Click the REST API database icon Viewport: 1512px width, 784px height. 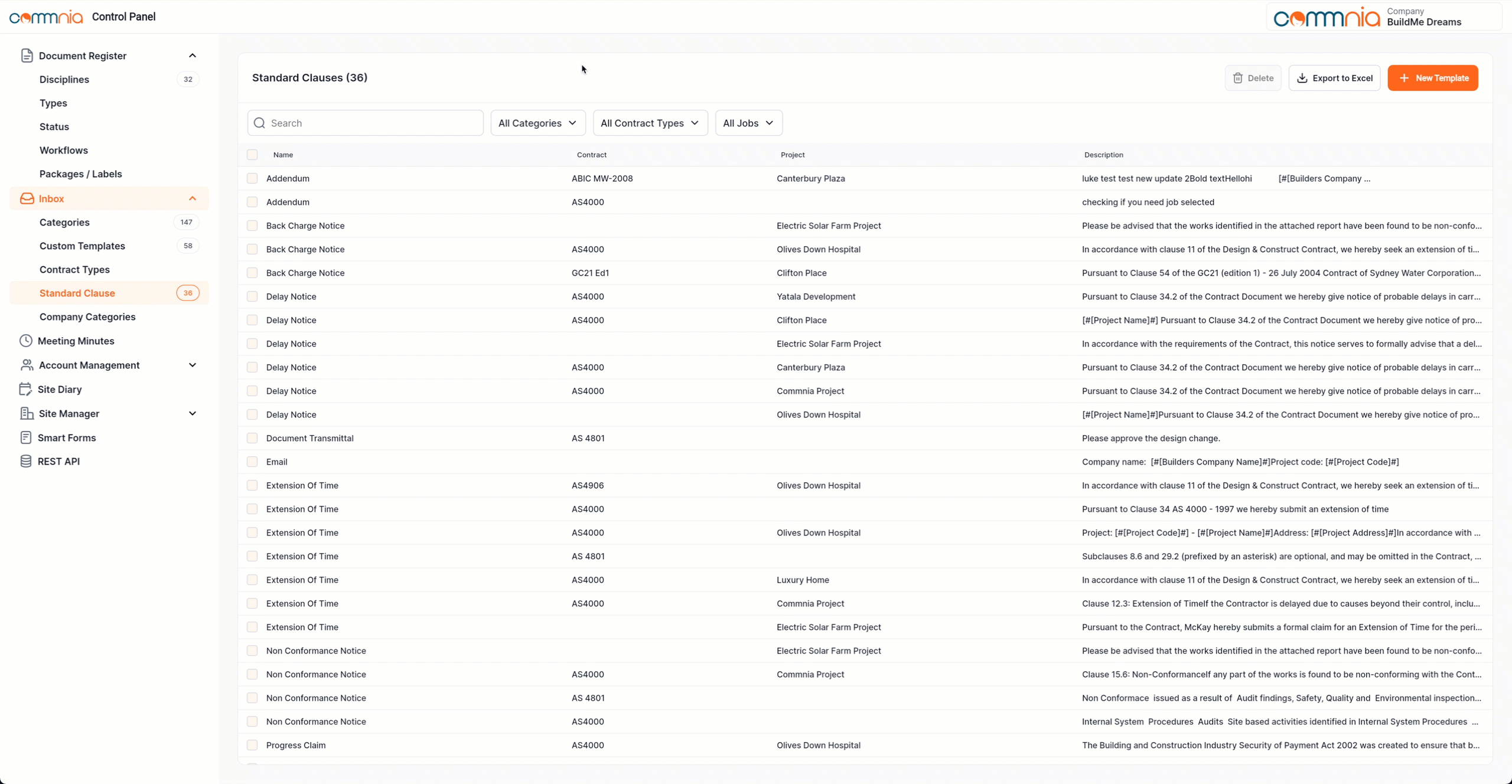tap(25, 461)
